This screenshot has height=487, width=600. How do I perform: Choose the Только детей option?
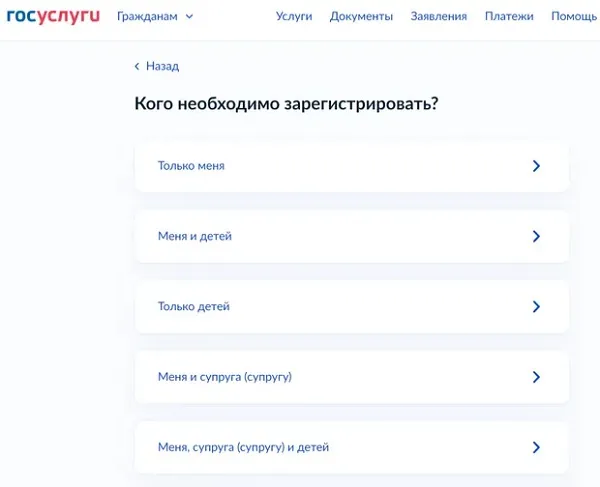352,307
